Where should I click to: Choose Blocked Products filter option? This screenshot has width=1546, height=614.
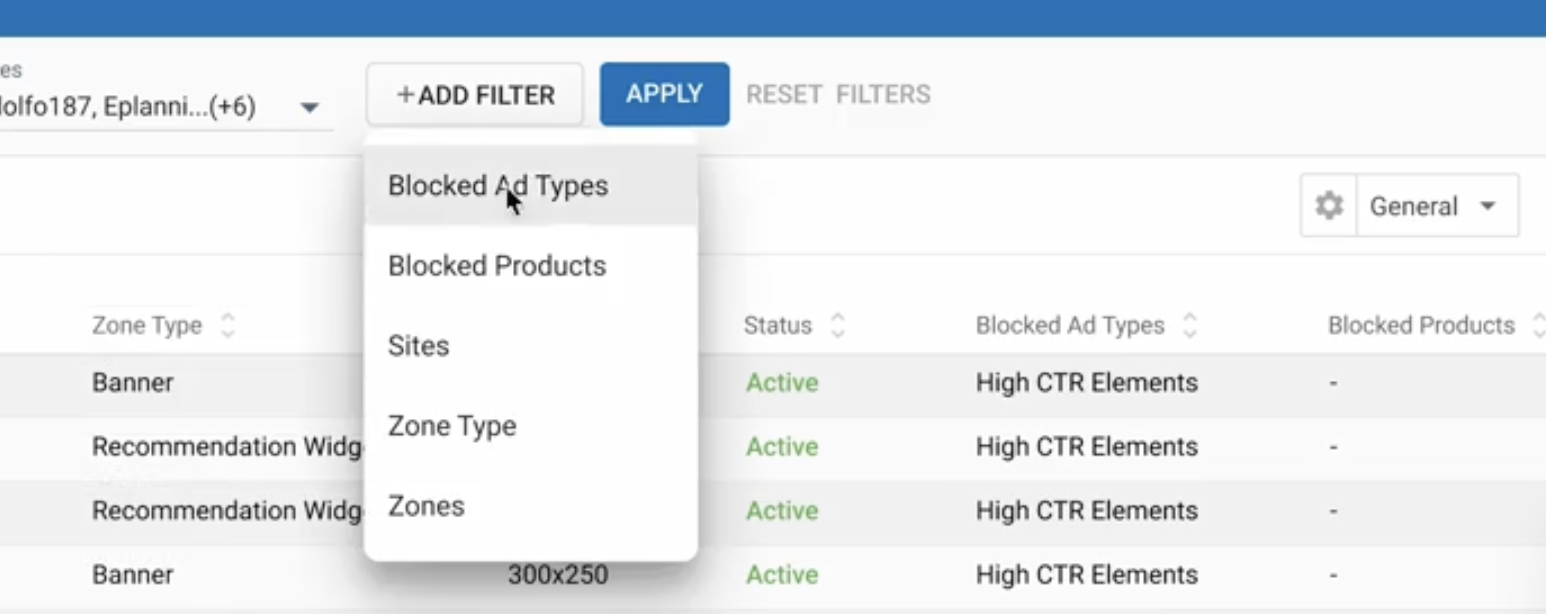pos(531,266)
